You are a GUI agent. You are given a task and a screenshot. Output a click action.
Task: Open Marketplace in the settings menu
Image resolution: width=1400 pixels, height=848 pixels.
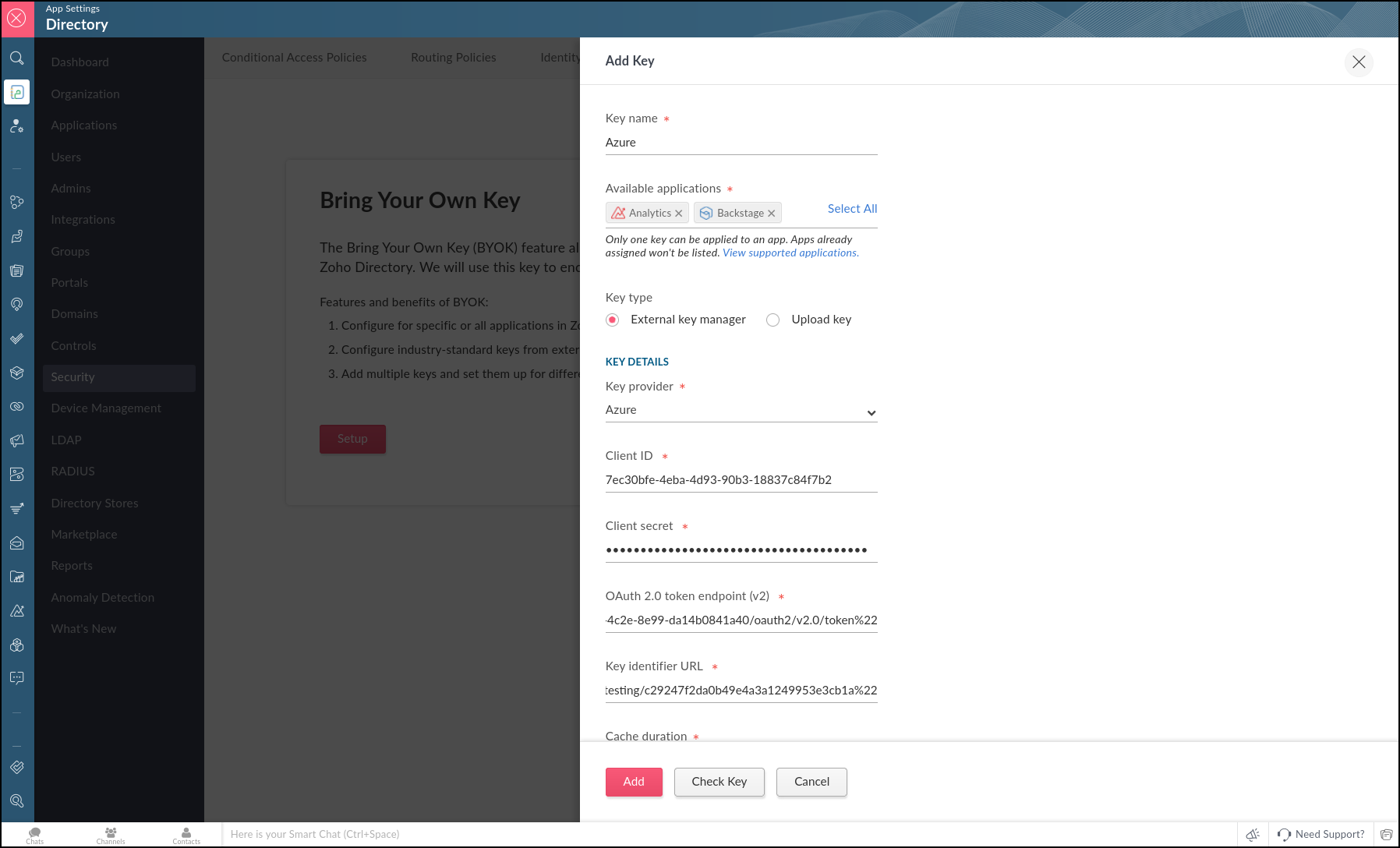[83, 535]
